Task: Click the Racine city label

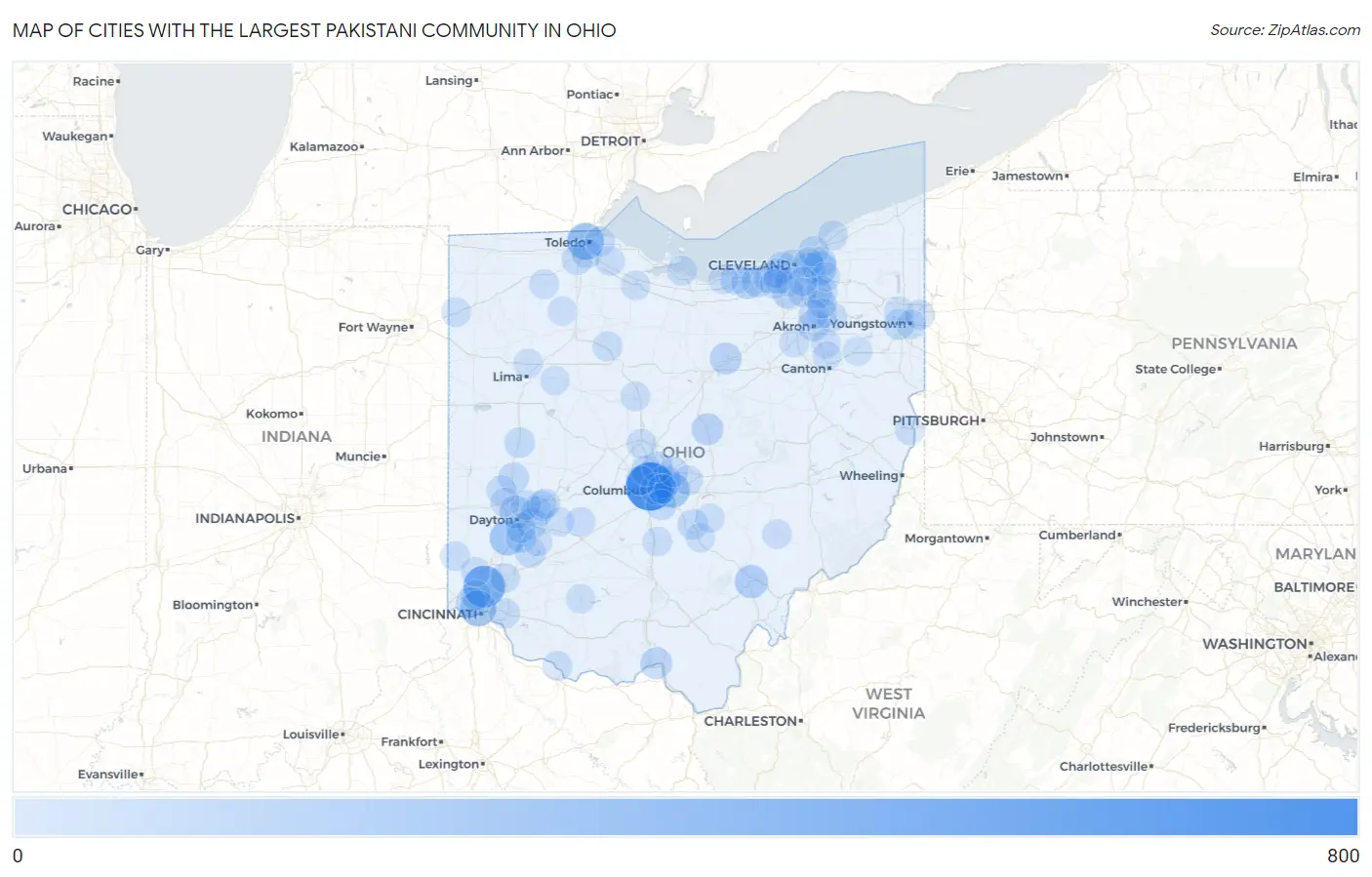Action: click(94, 81)
